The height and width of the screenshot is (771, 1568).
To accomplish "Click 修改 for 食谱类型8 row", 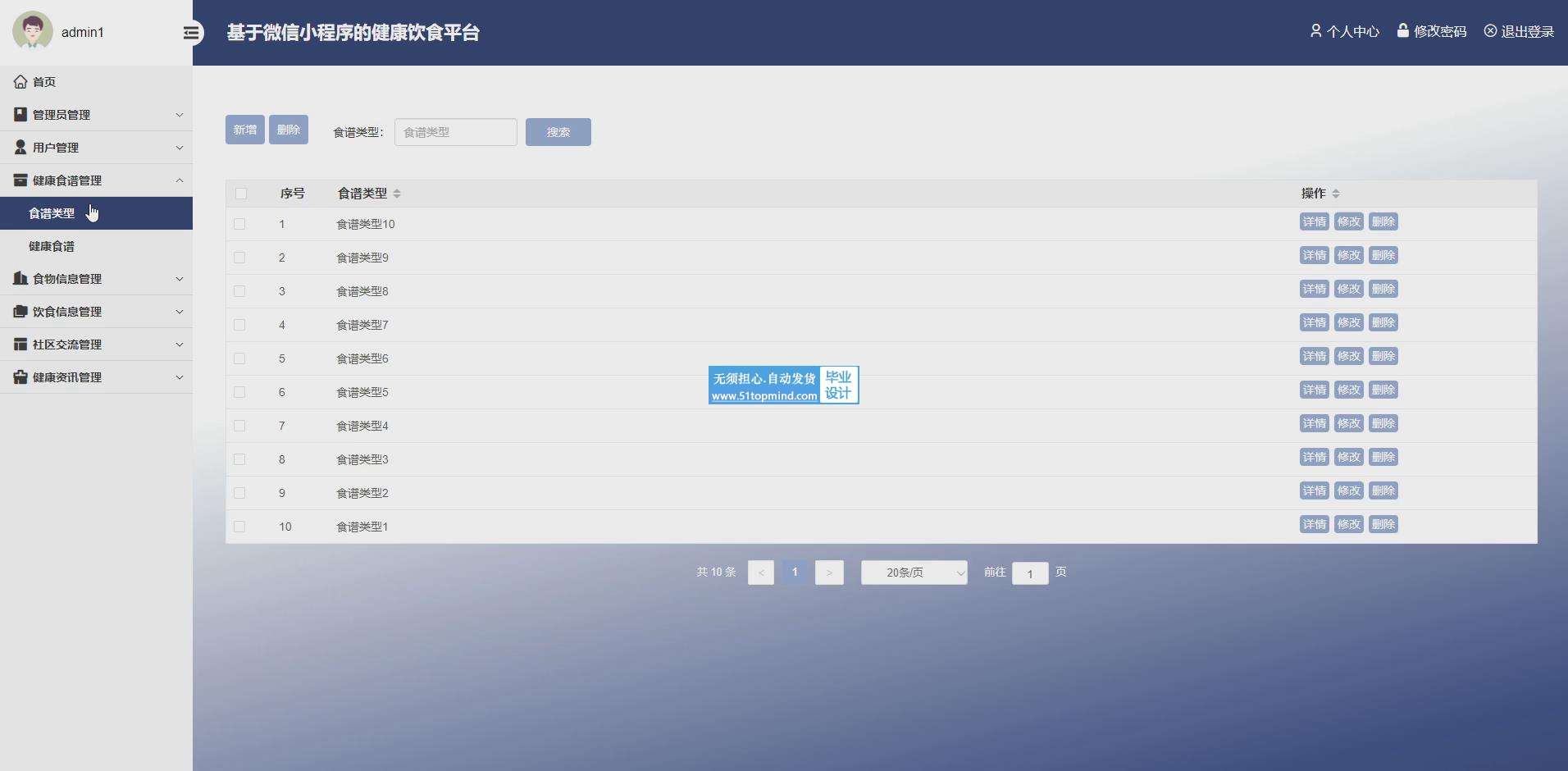I will 1348,289.
